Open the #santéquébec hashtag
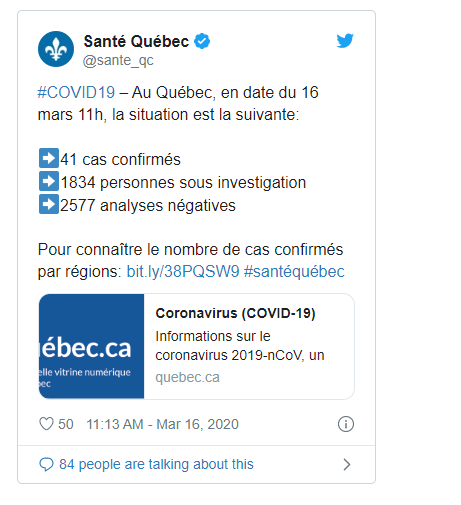Screen dimensions: 461x505 294,271
